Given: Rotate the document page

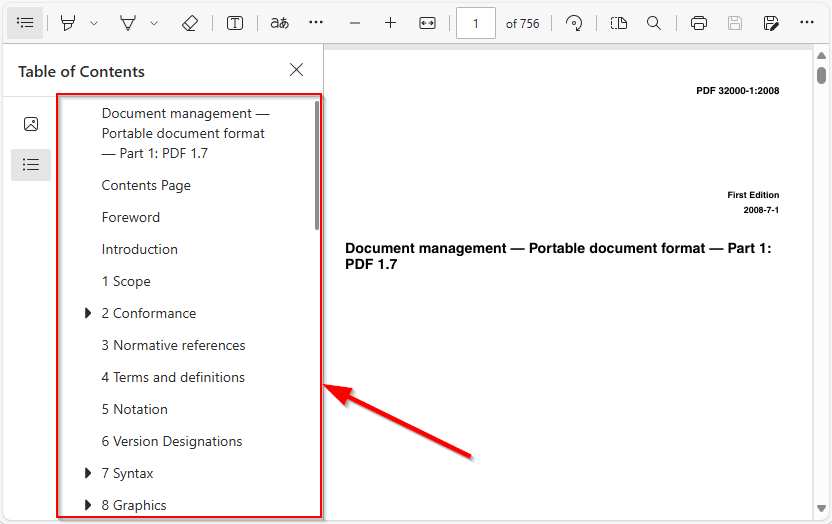Looking at the screenshot, I should tap(574, 23).
